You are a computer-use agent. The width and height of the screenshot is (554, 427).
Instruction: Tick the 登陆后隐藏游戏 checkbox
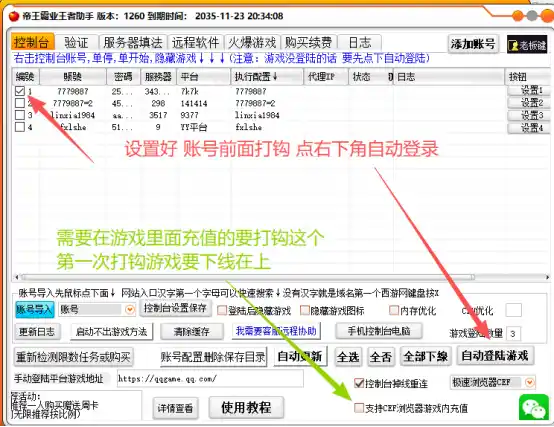click(x=222, y=310)
